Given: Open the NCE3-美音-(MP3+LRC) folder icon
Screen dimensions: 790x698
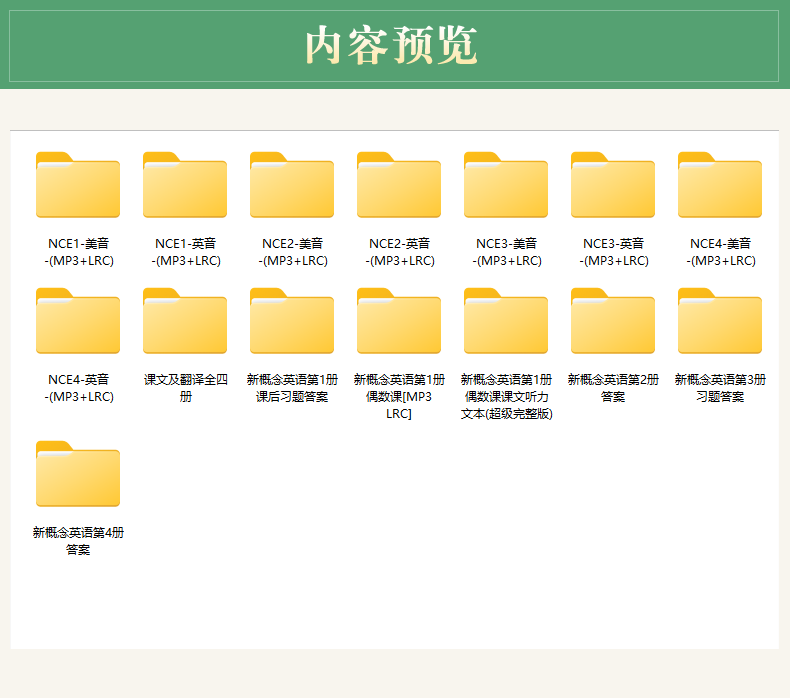Looking at the screenshot, I should pos(506,185).
